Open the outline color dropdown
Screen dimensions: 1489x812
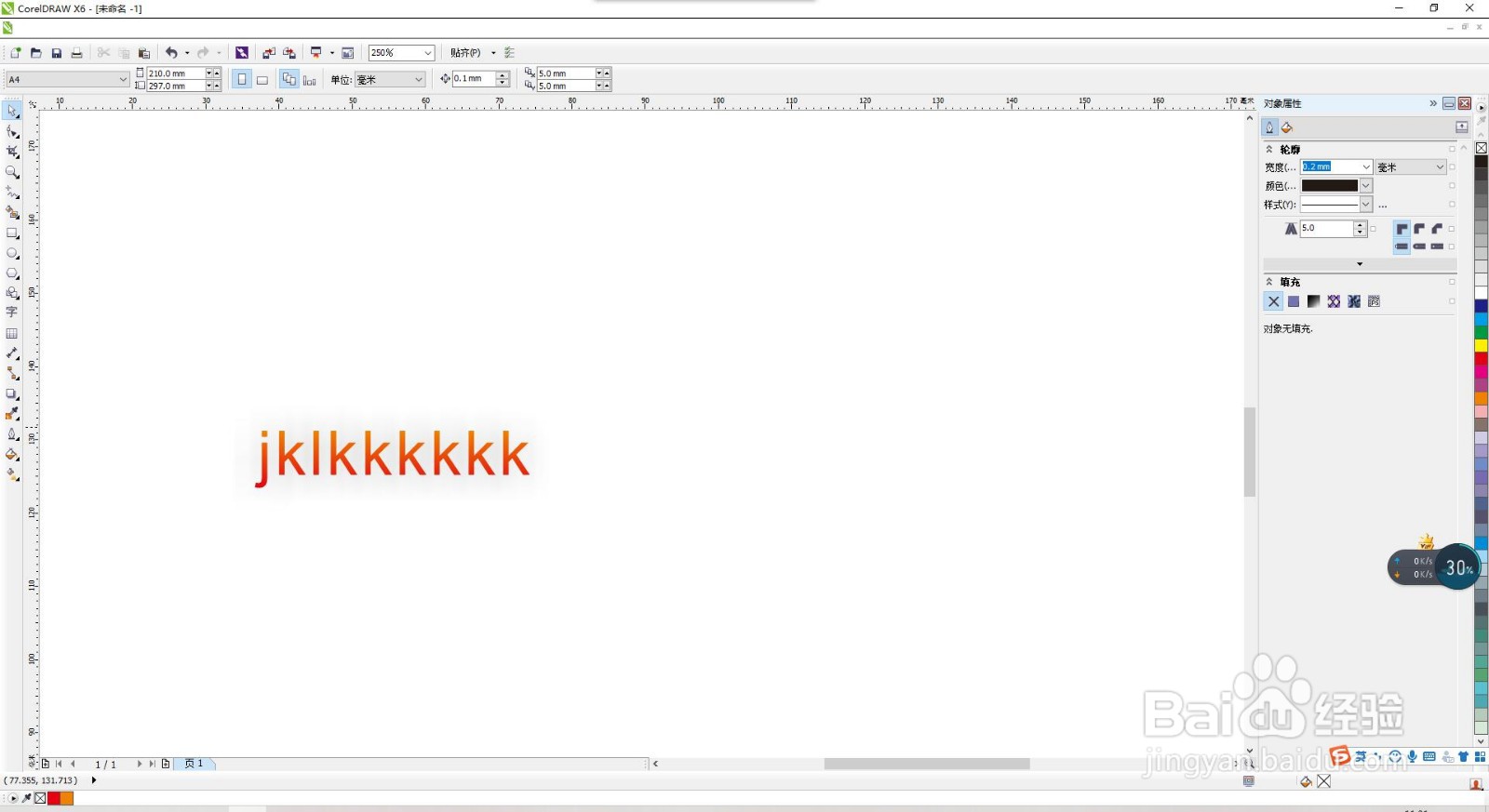1366,186
